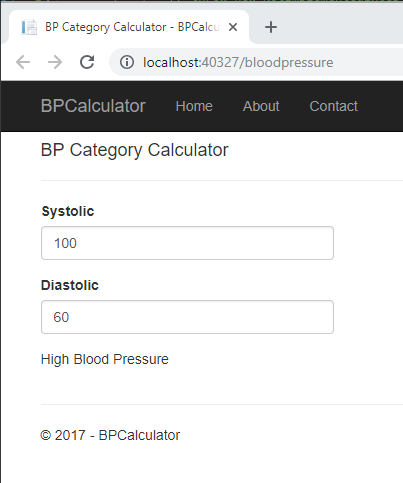View site information via the info icon
Image resolution: width=403 pixels, height=483 pixels.
pos(127,62)
